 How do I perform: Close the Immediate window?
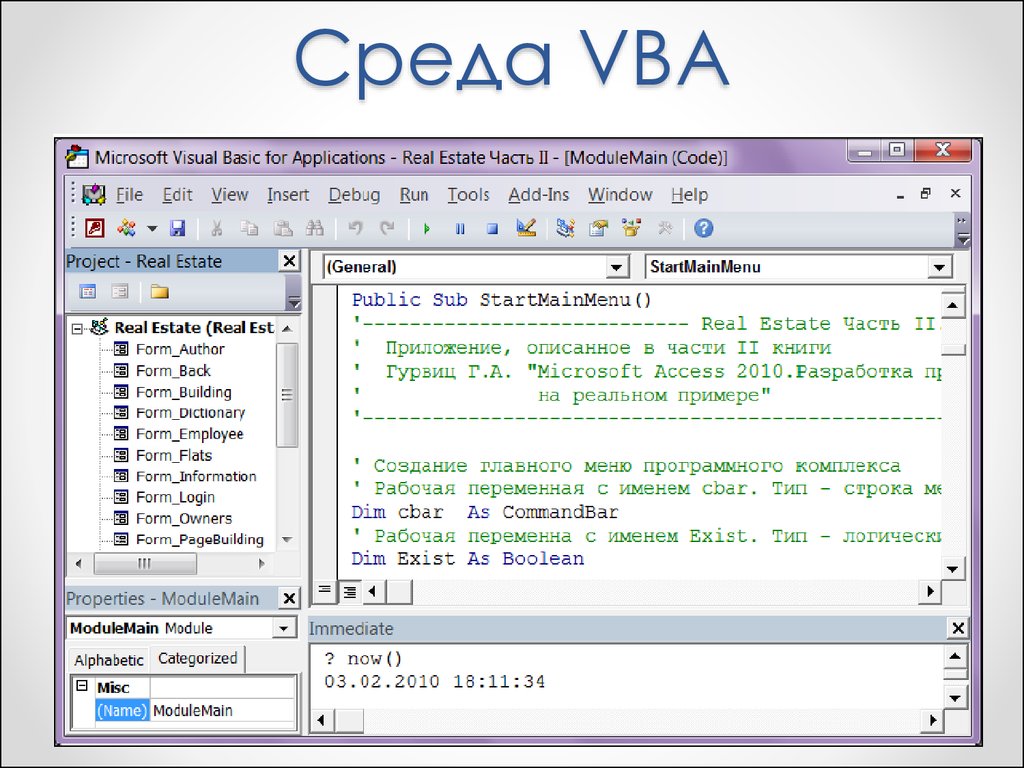click(x=958, y=628)
